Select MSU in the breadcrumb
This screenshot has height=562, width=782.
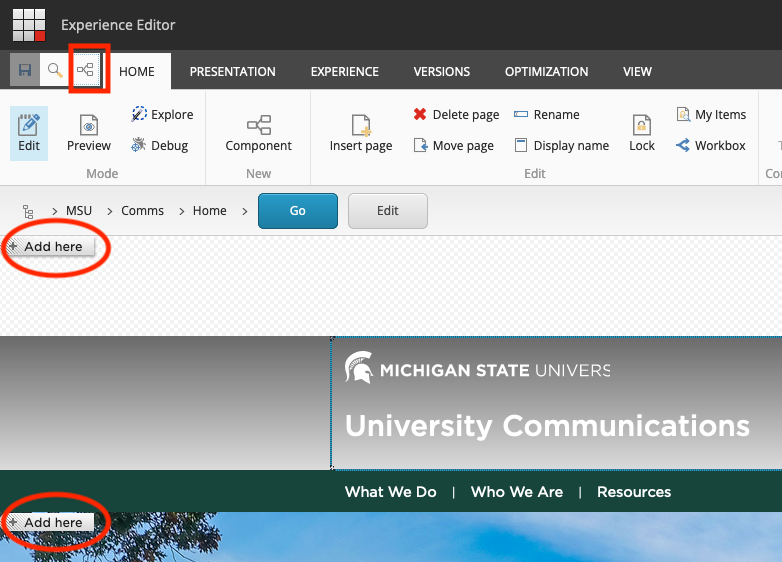[x=79, y=210]
